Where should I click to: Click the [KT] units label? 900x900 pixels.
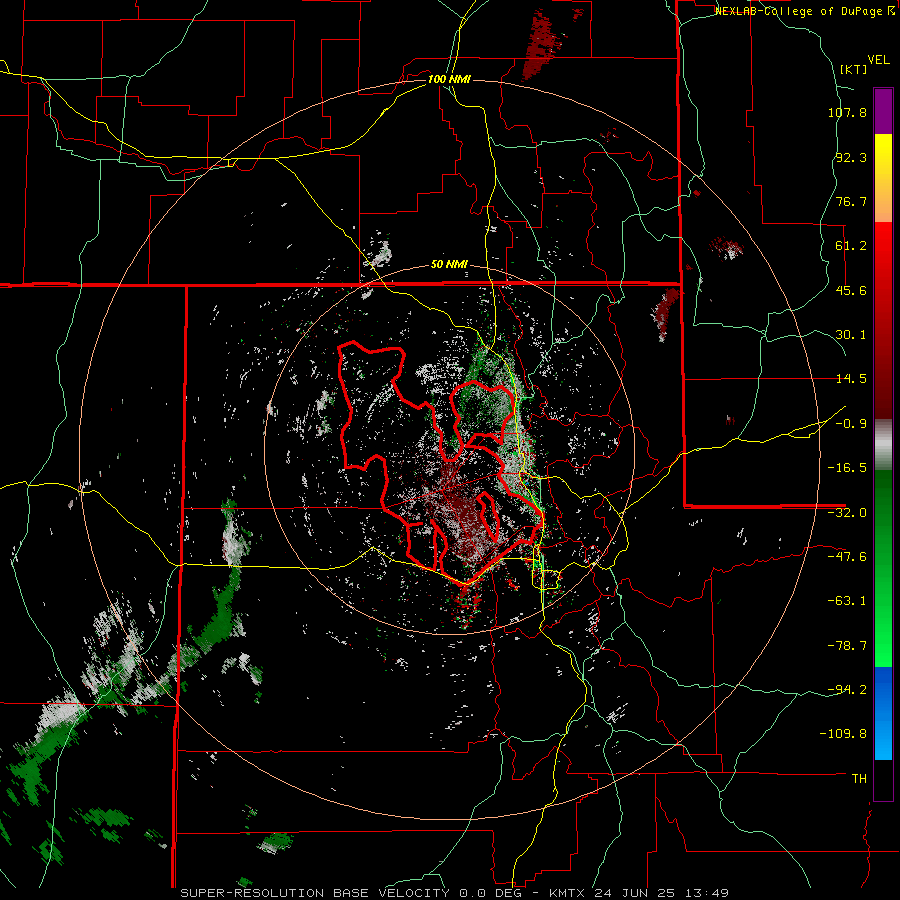(x=853, y=69)
